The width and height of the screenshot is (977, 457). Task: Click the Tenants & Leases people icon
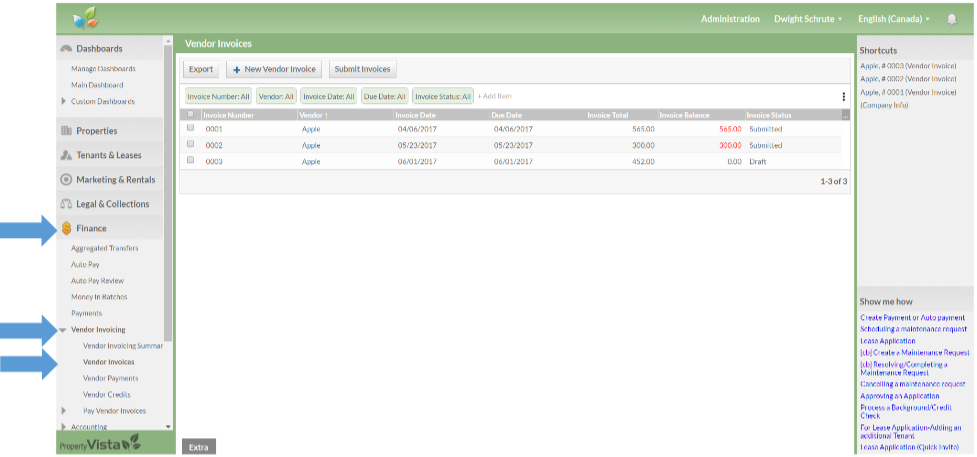(66, 156)
